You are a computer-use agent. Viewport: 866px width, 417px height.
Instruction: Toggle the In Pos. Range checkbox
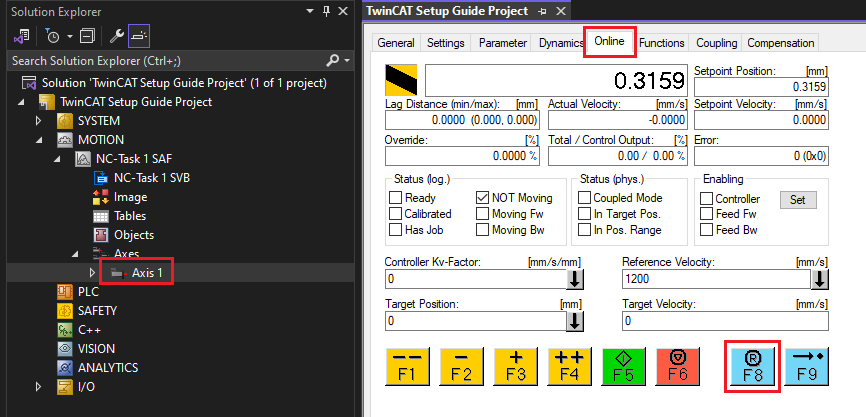click(584, 230)
